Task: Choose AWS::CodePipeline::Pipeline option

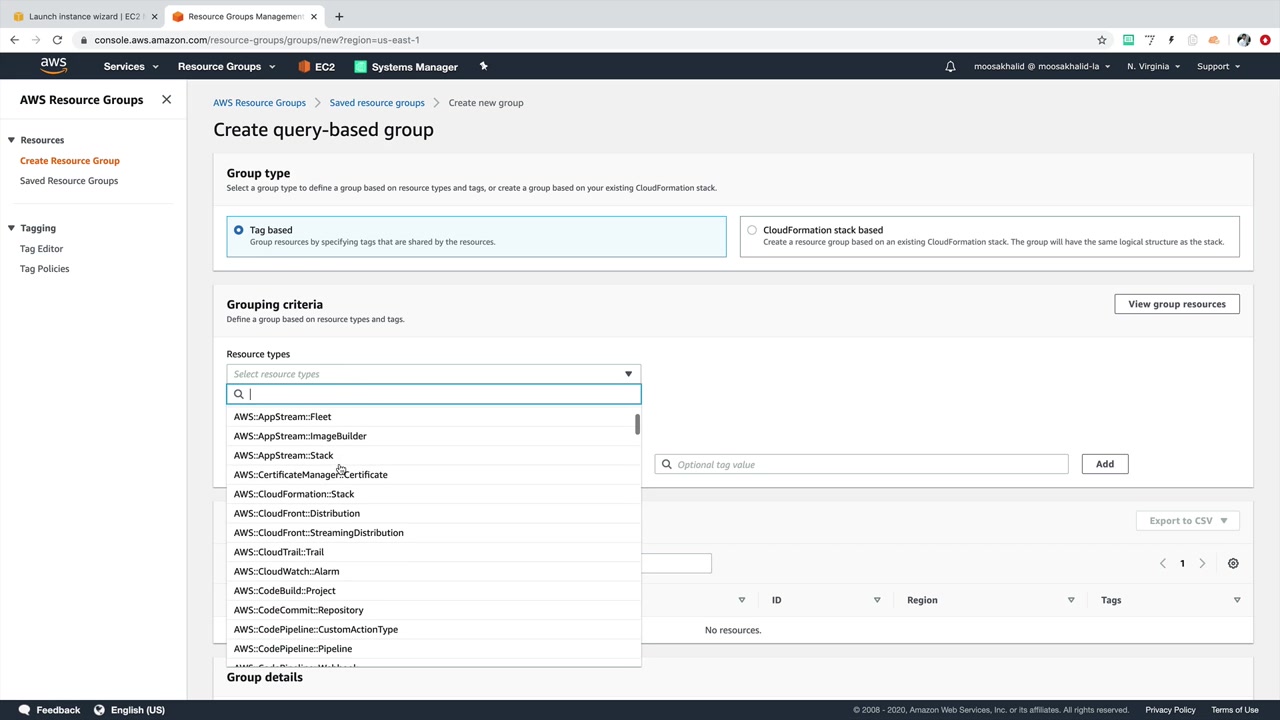Action: (x=433, y=649)
